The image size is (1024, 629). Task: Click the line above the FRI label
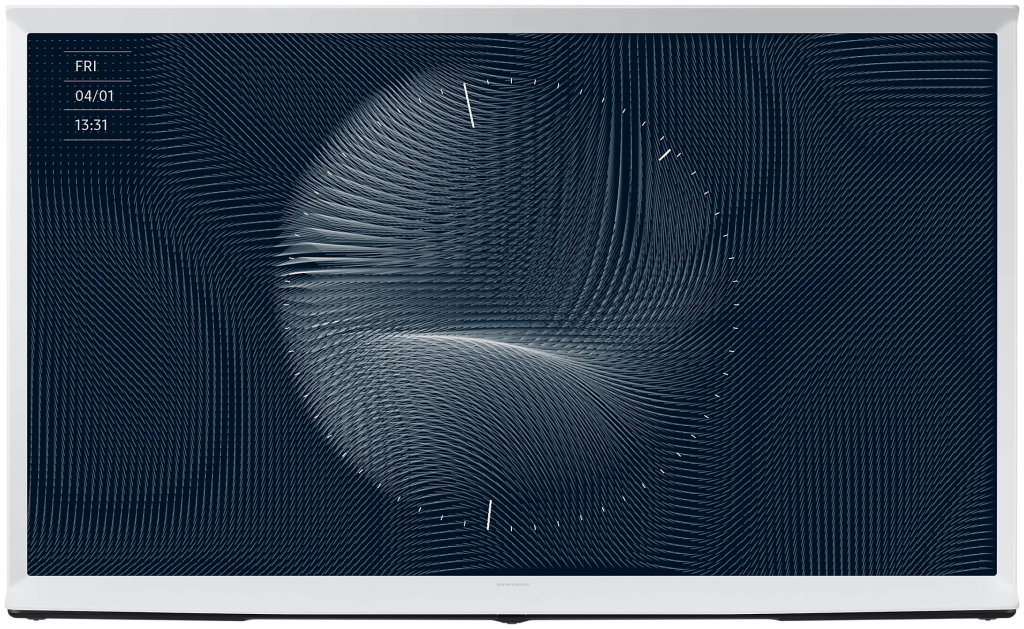tap(97, 51)
